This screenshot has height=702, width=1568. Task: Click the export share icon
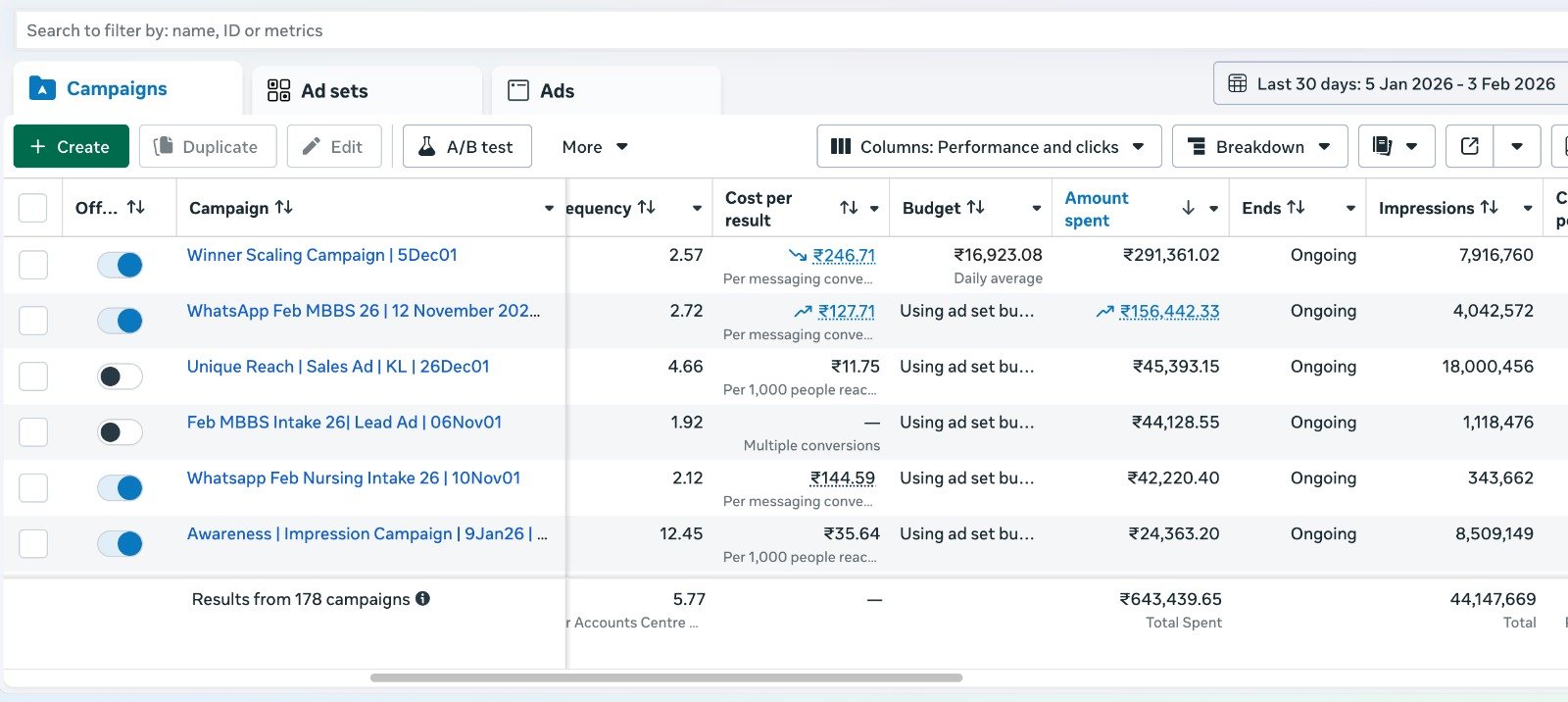[x=1470, y=146]
